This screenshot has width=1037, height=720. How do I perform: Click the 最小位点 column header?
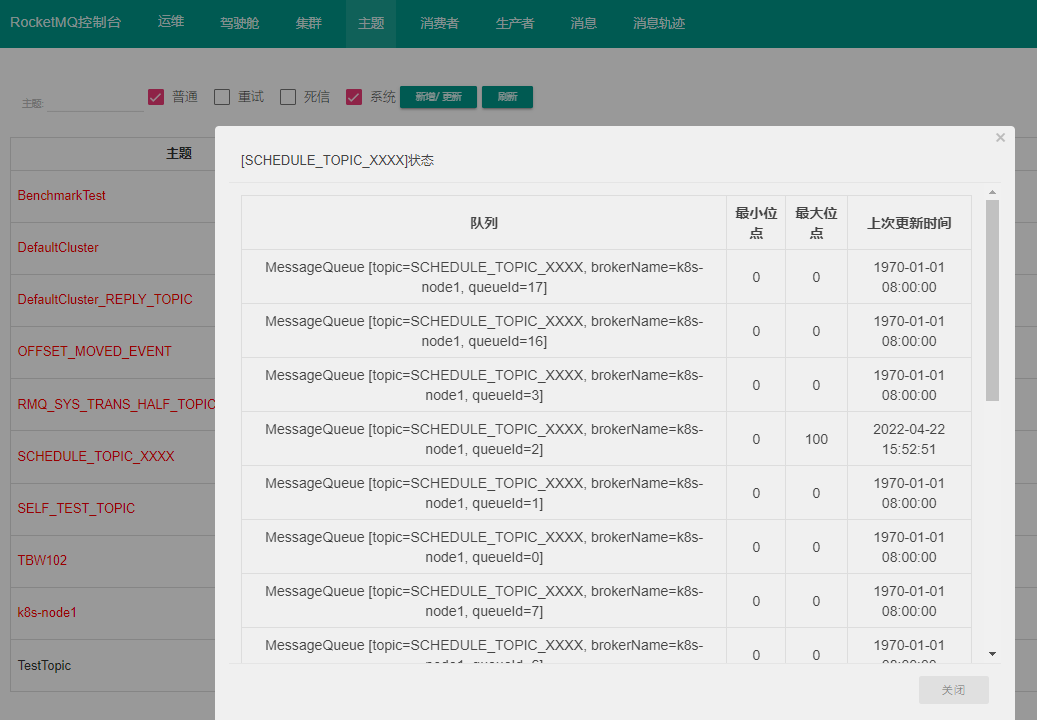[x=756, y=223]
